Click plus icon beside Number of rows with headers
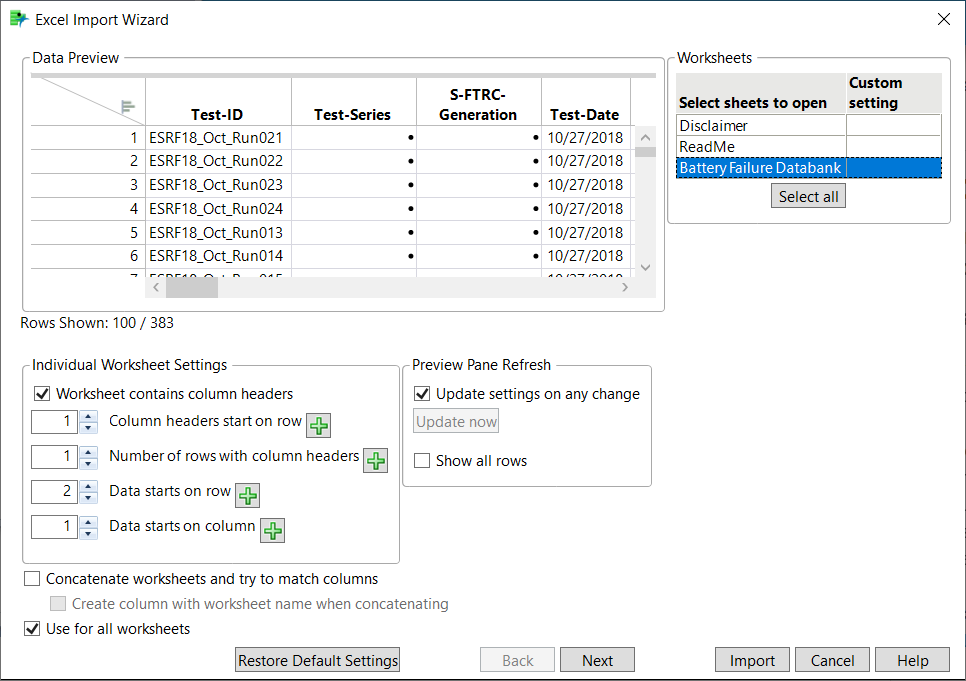This screenshot has width=966, height=681. 375,460
